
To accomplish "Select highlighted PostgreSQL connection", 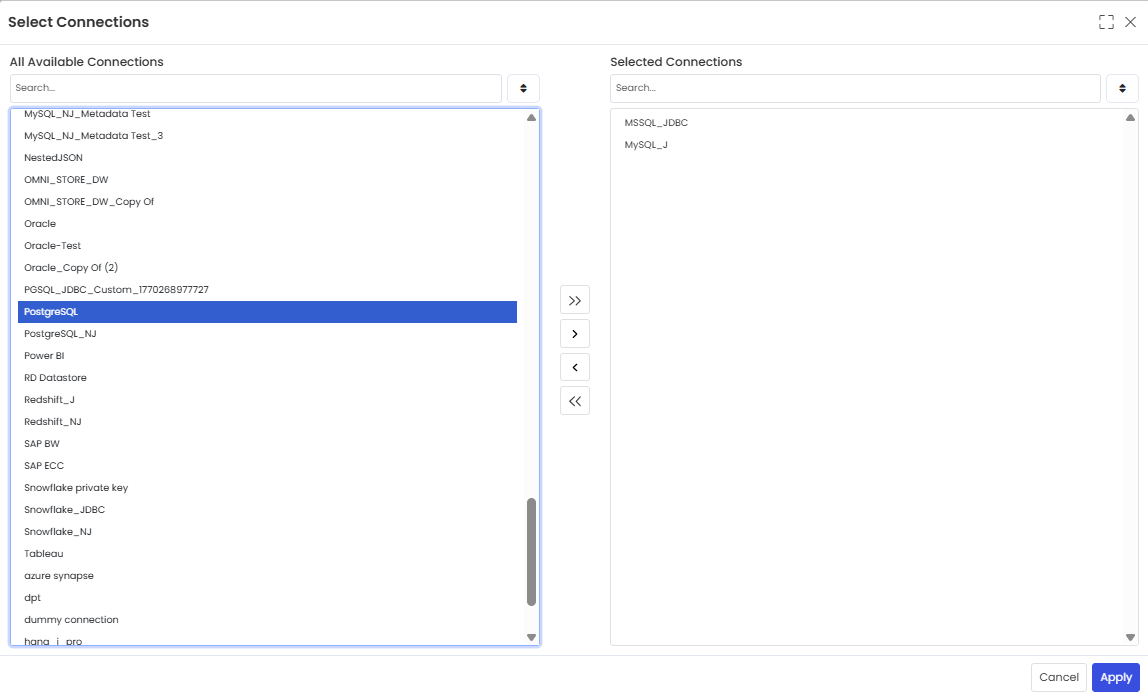I will [x=267, y=312].
